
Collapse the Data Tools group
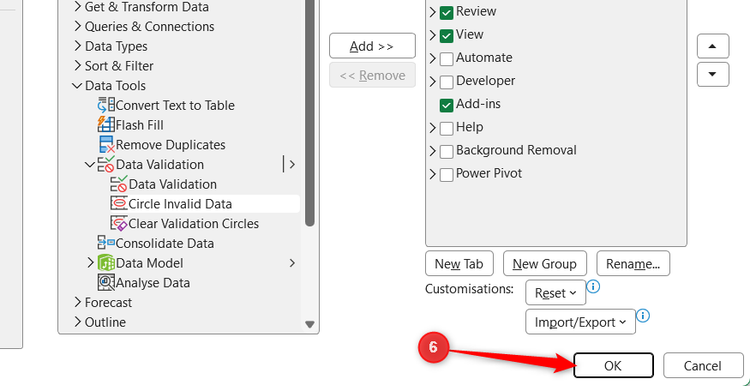[x=77, y=86]
